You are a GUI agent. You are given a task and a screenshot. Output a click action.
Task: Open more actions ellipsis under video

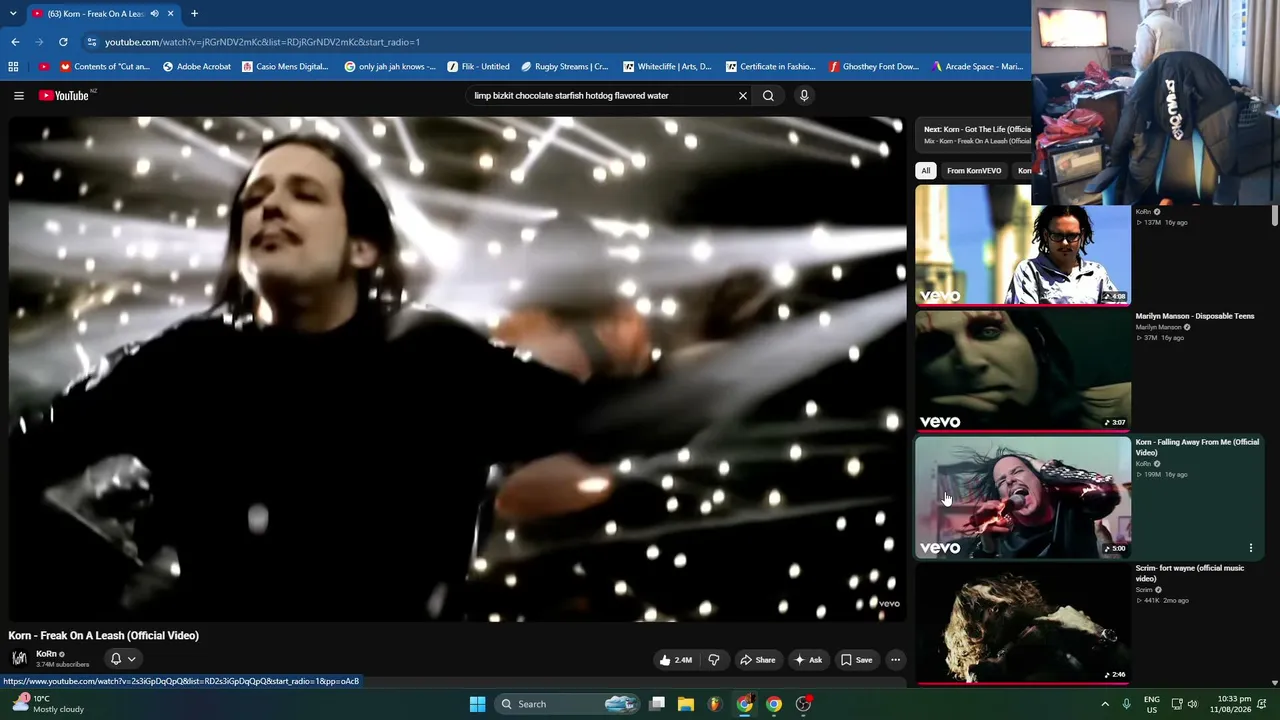tap(896, 660)
